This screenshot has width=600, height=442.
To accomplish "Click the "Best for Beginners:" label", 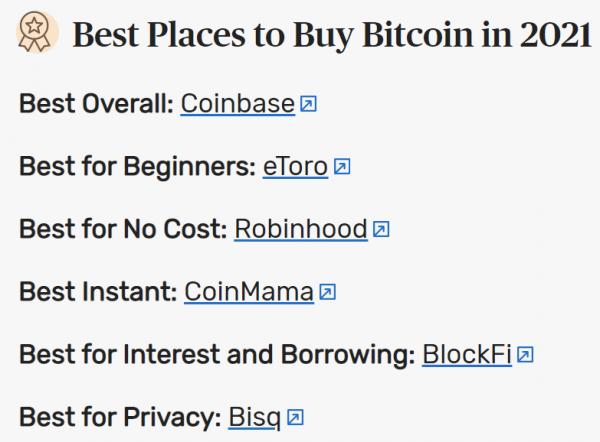I will click(137, 167).
